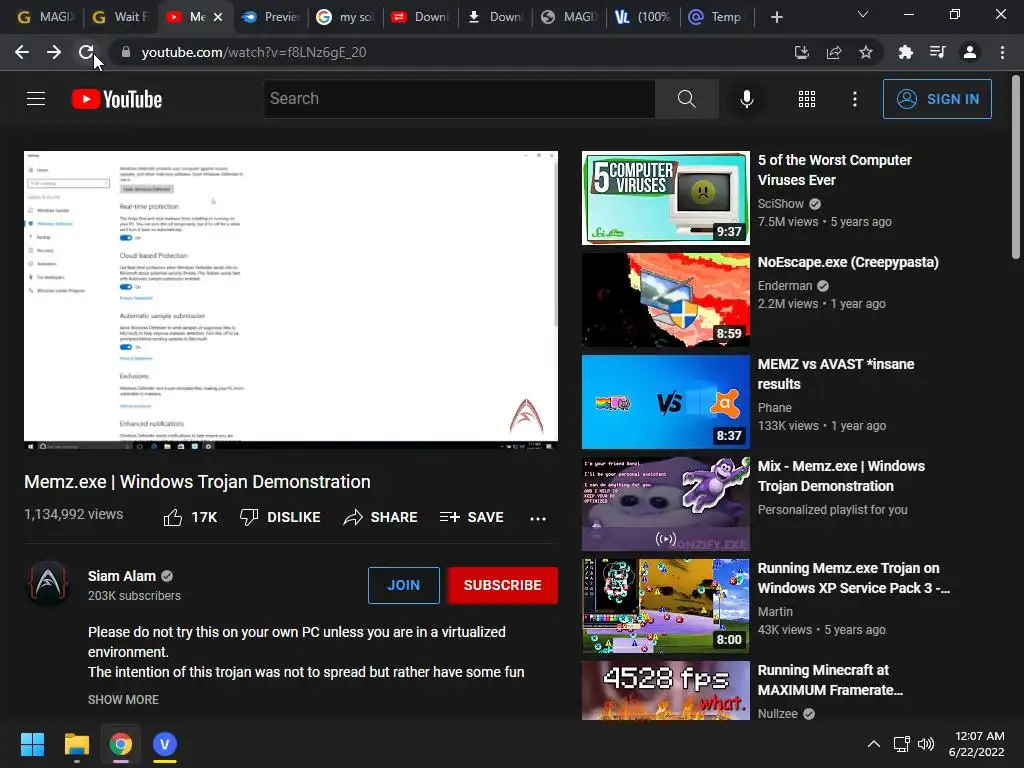1024x768 pixels.
Task: Bookmark this page with star icon
Action: tap(865, 52)
